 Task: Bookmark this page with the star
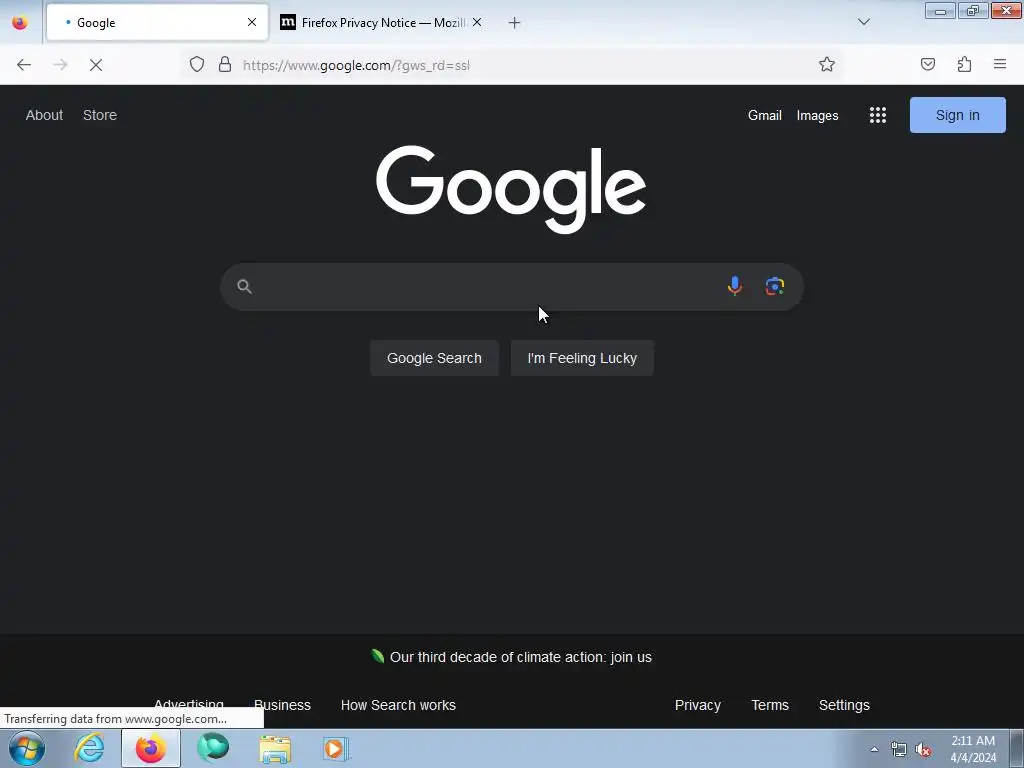[x=827, y=64]
